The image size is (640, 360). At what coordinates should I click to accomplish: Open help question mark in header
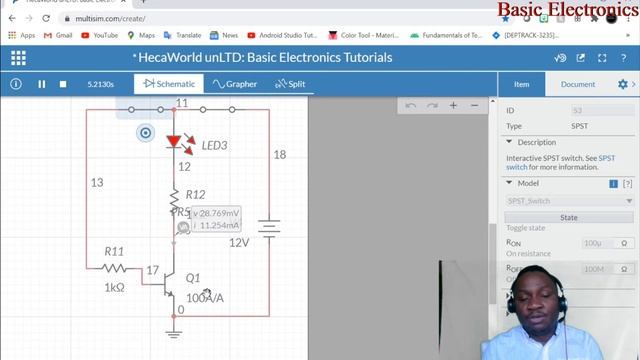pos(623,58)
